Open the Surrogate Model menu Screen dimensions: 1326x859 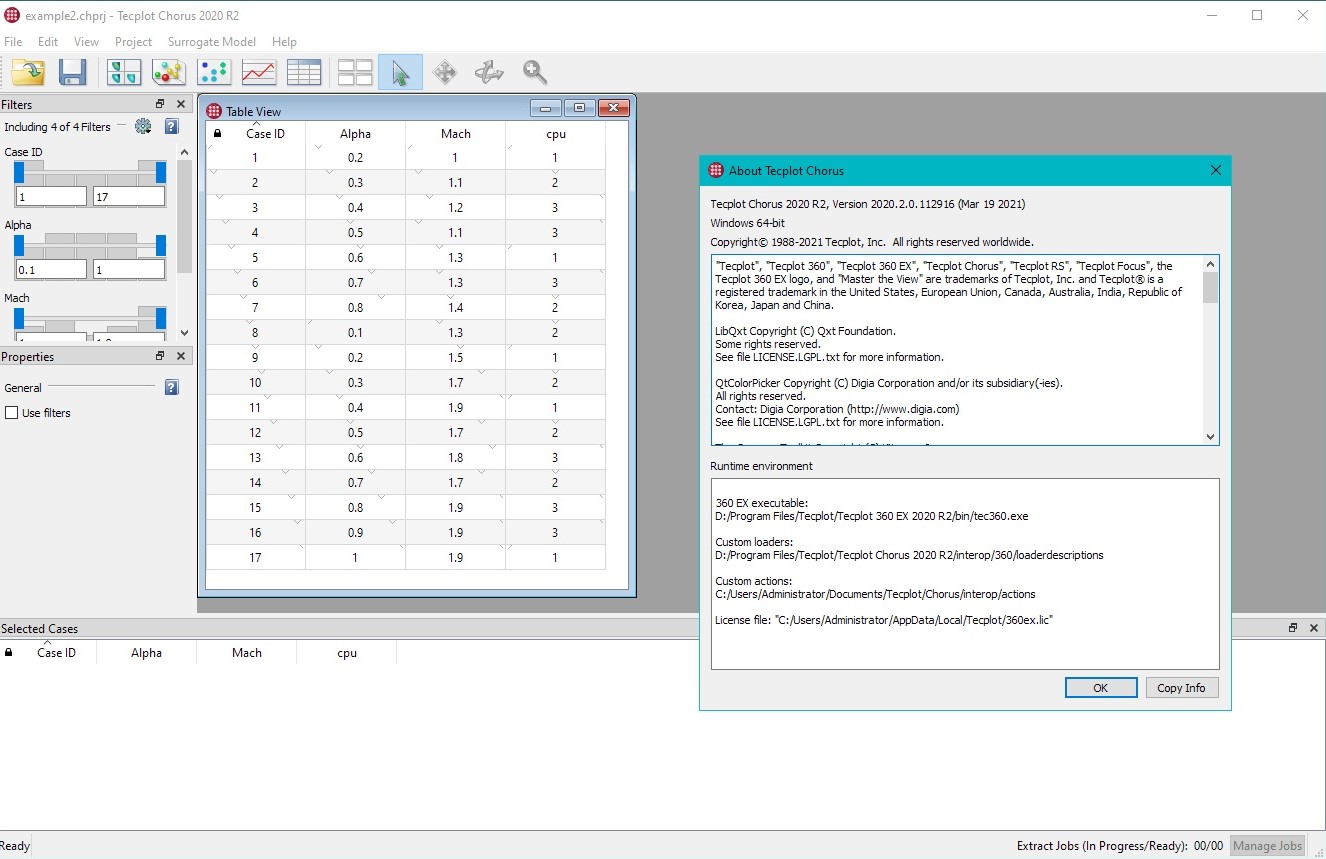point(212,42)
